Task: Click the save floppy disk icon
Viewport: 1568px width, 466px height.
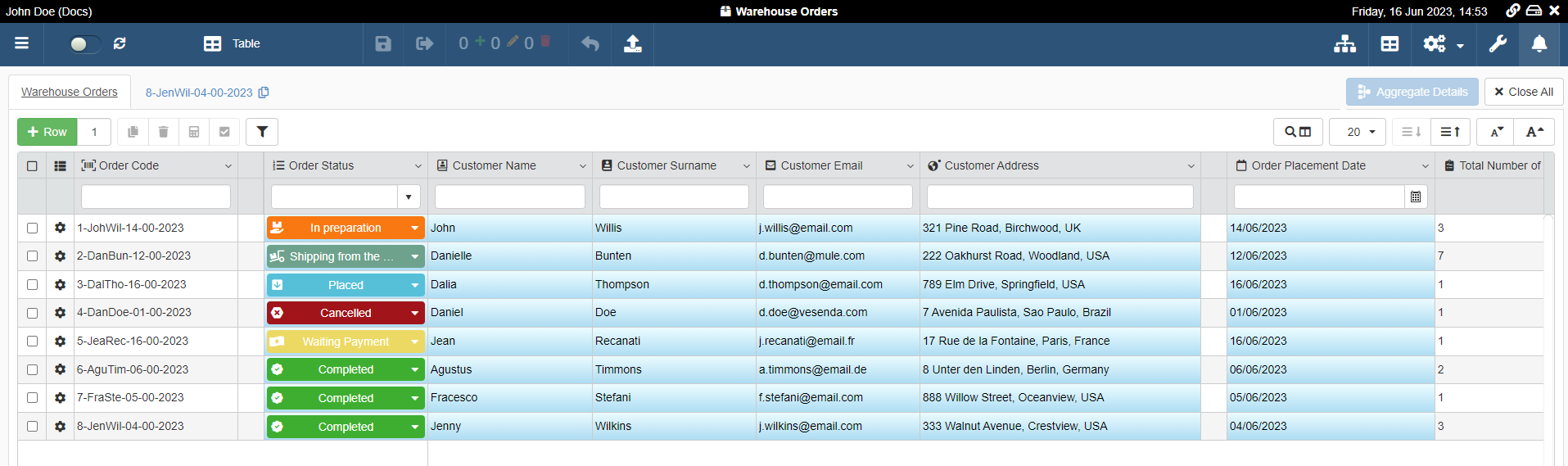Action: tap(383, 43)
